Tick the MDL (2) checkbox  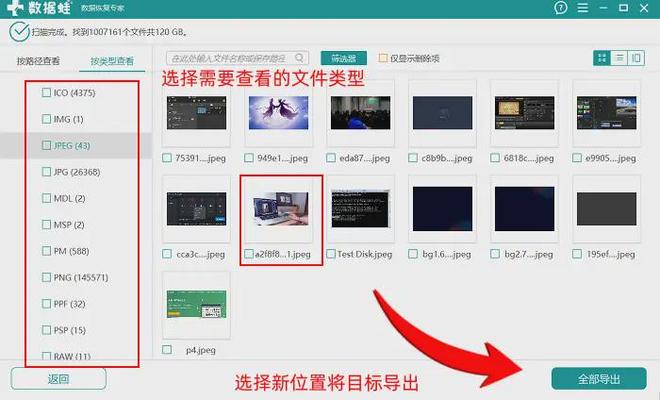[46, 198]
